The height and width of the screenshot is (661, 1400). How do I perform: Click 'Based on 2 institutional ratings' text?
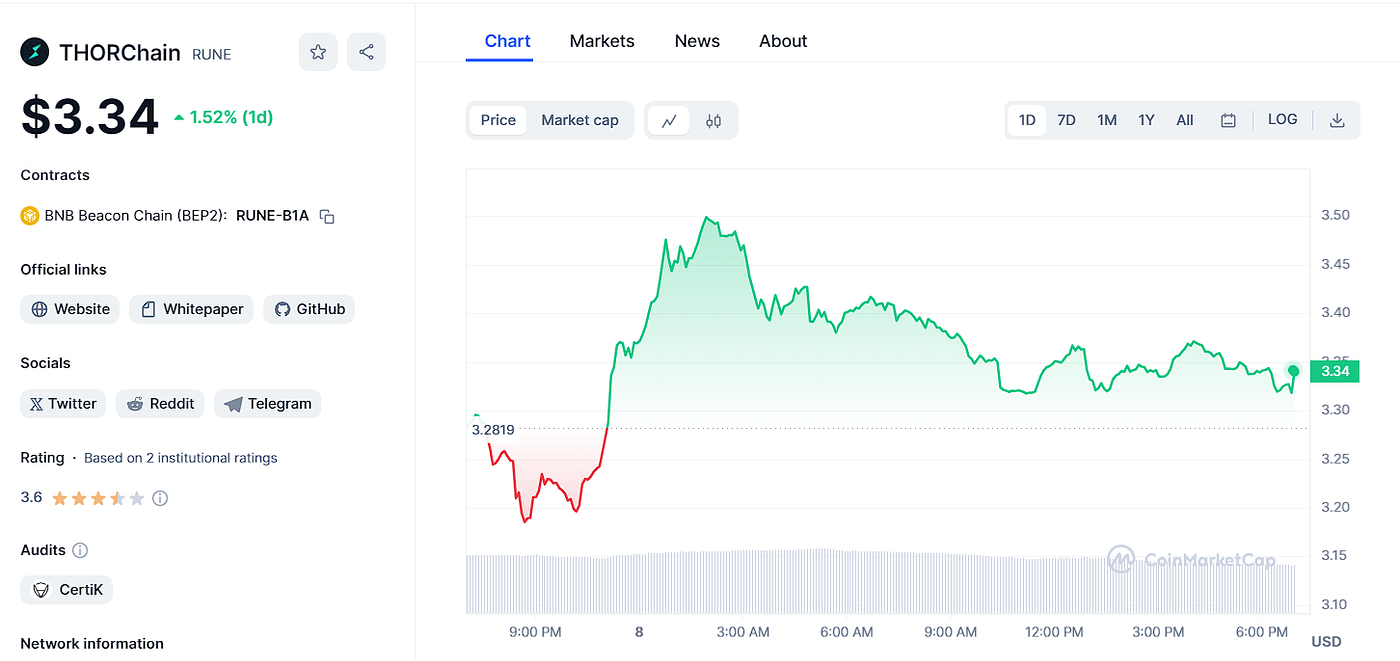point(181,458)
